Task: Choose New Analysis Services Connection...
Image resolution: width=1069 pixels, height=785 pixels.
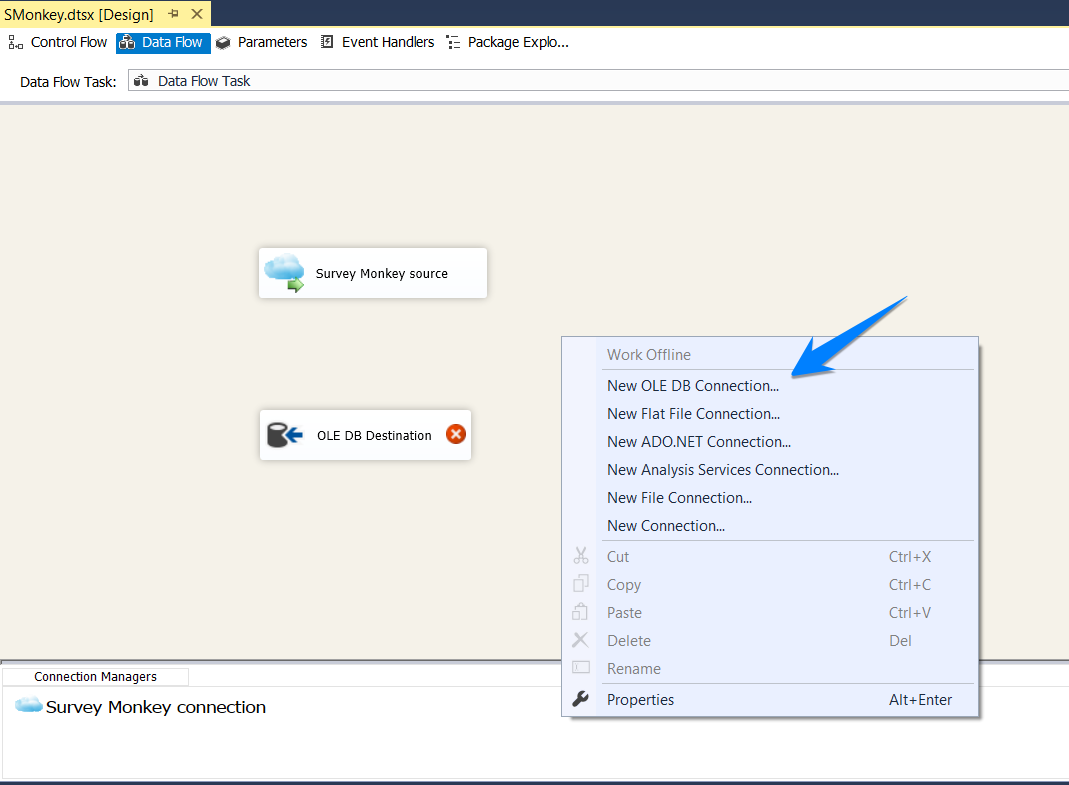Action: pos(787,469)
